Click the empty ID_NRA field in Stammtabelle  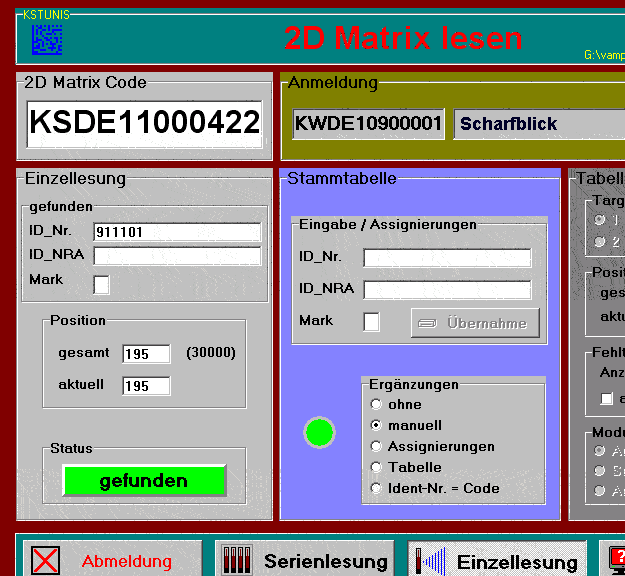446,290
